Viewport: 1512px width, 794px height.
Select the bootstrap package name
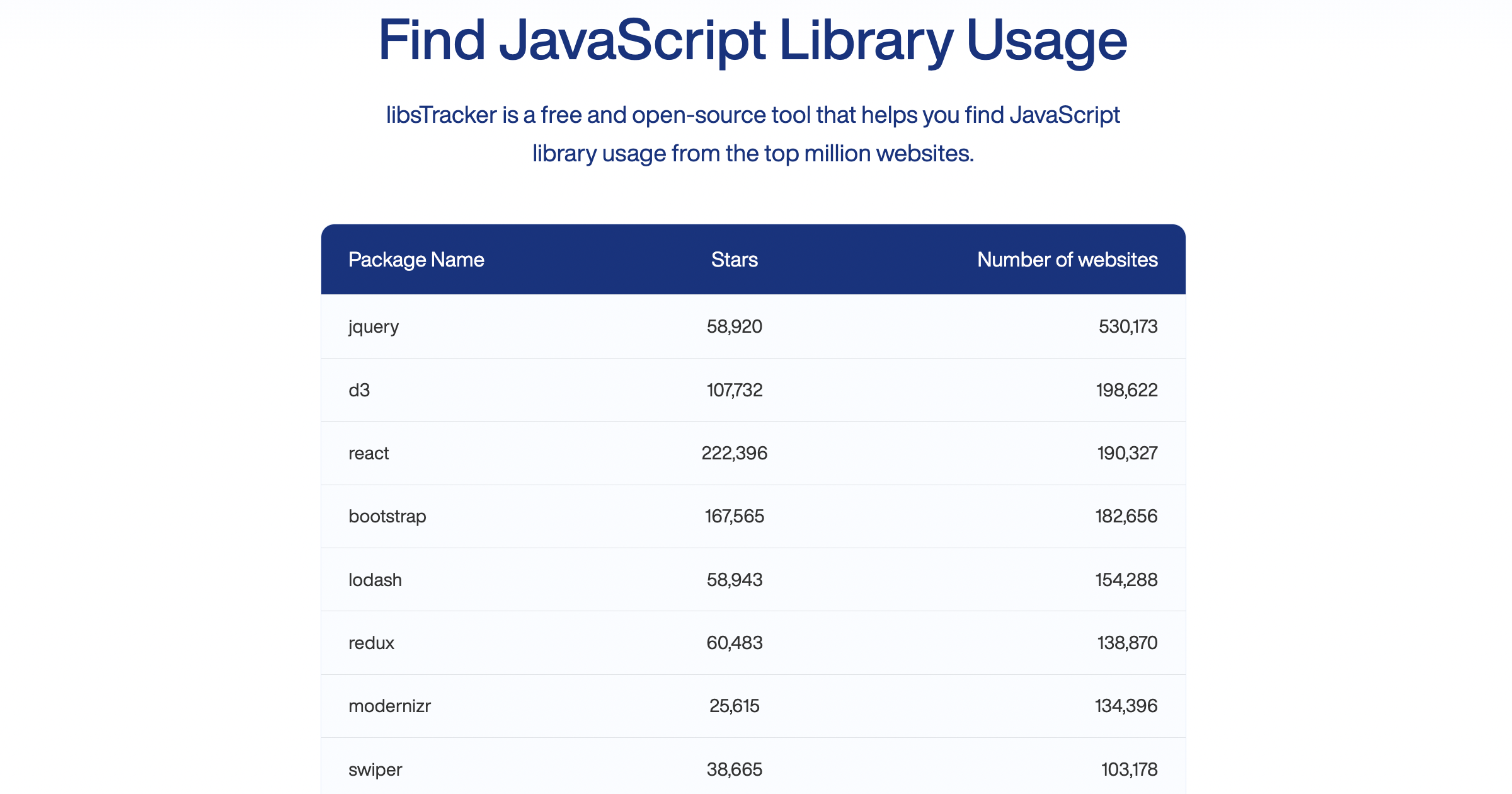tap(387, 516)
